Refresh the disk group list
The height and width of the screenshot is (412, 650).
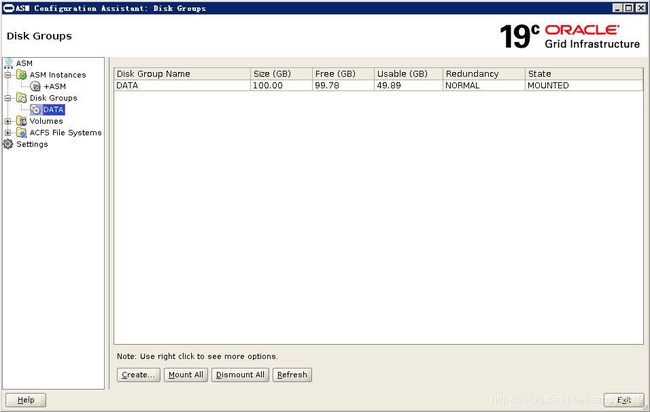tap(292, 375)
